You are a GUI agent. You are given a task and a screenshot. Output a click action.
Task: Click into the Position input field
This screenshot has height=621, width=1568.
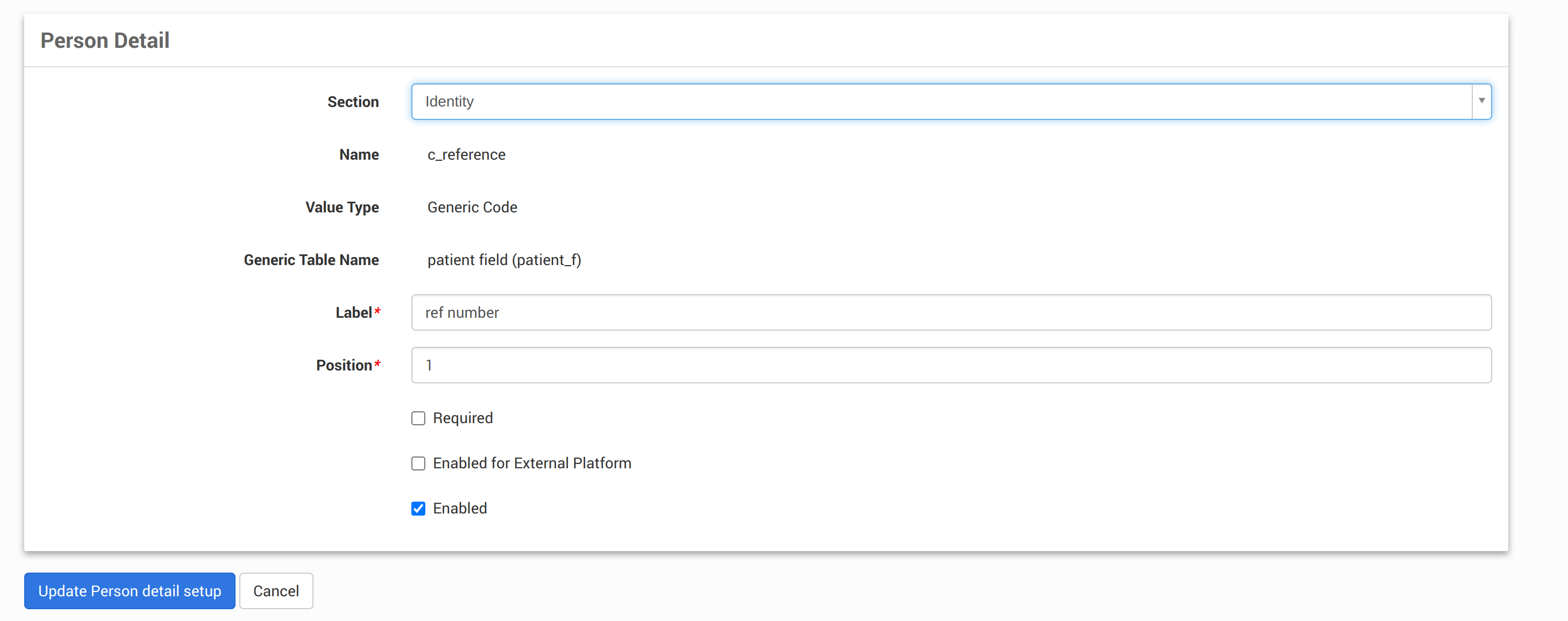(x=951, y=365)
